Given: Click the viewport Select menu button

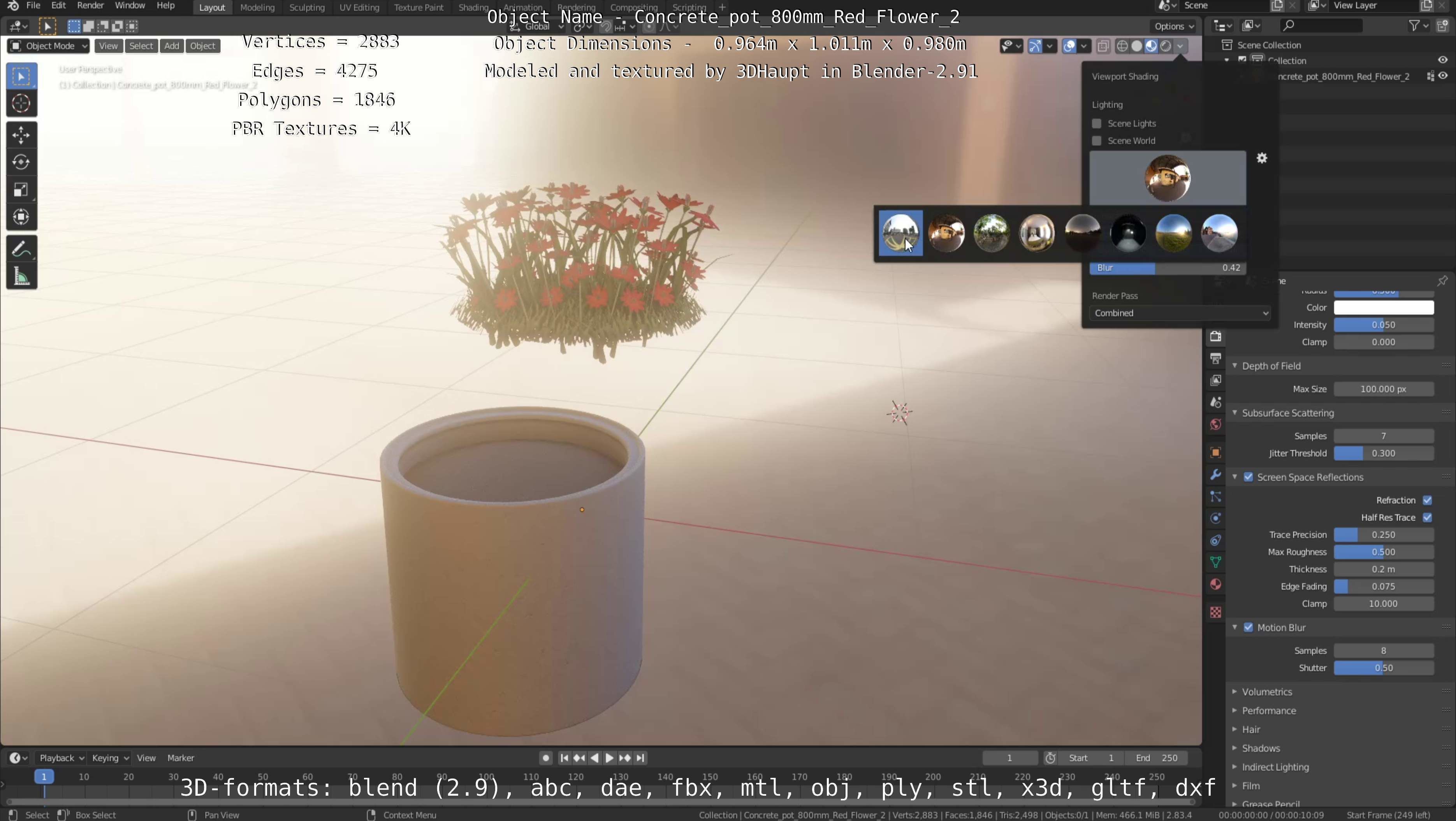Looking at the screenshot, I should tap(141, 46).
